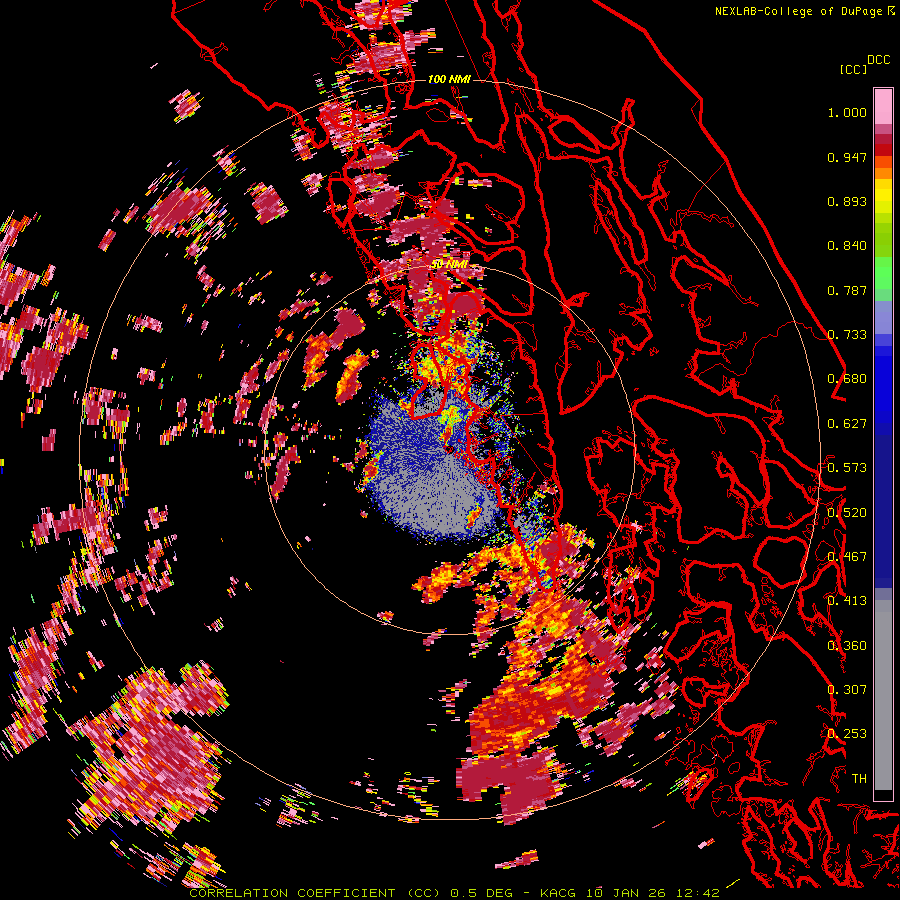Click the 0.520 scale value

[847, 513]
